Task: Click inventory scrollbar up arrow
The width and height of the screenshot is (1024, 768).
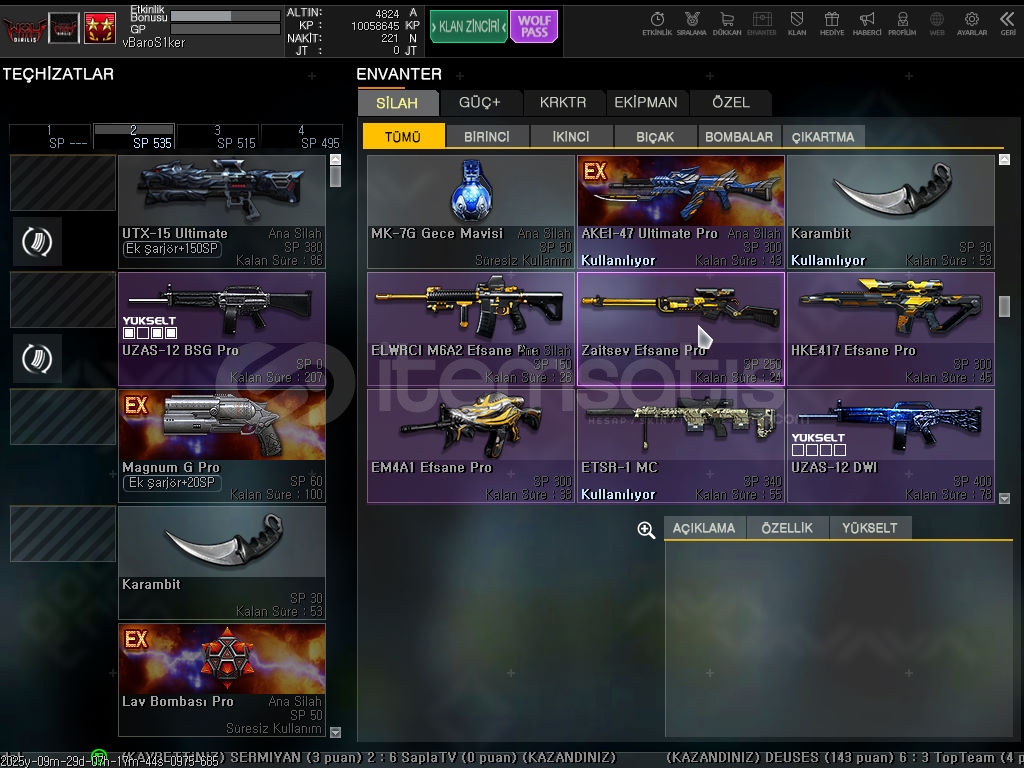Action: [x=1004, y=159]
